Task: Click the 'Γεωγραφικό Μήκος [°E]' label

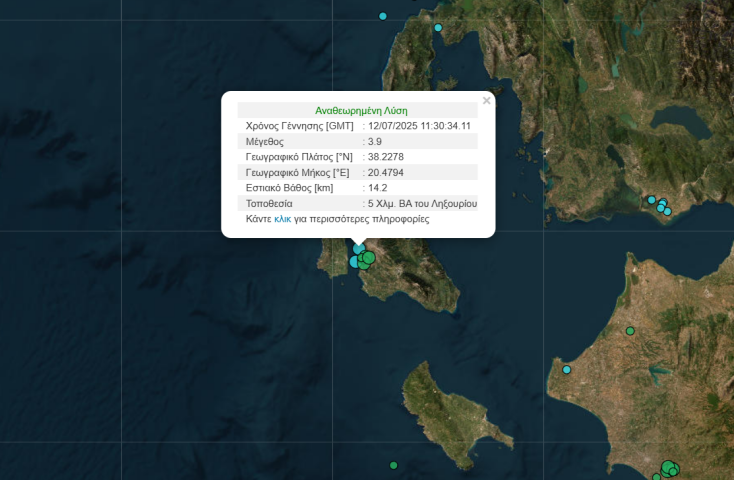Action: [297, 172]
